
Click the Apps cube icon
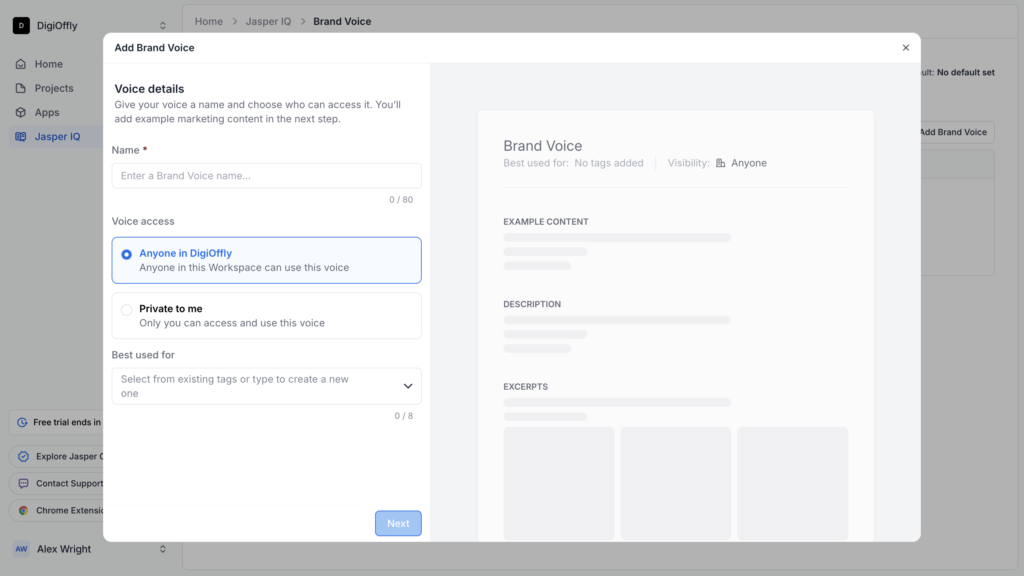tap(21, 112)
